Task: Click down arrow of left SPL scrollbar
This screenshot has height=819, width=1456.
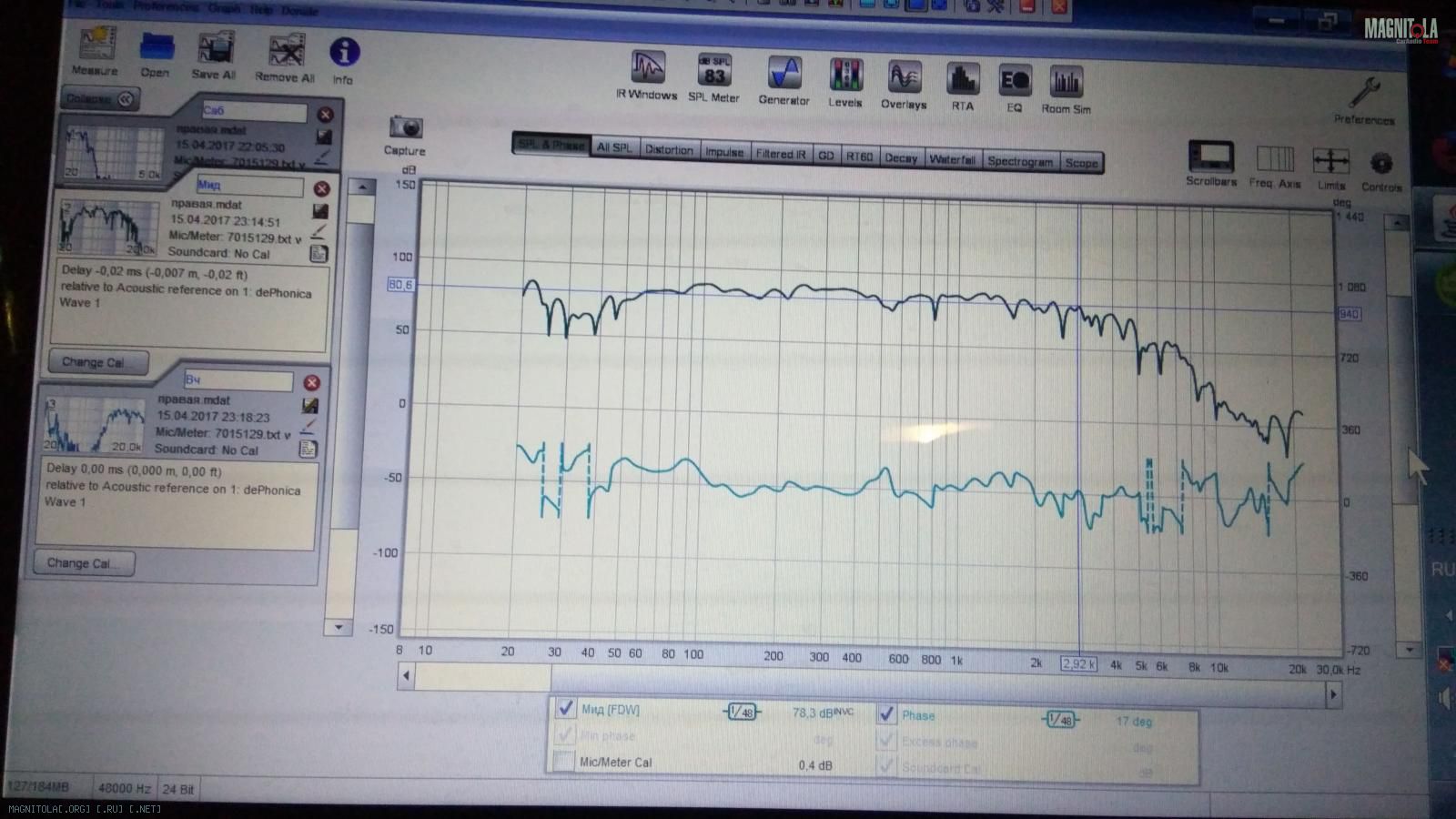Action: pos(339,627)
